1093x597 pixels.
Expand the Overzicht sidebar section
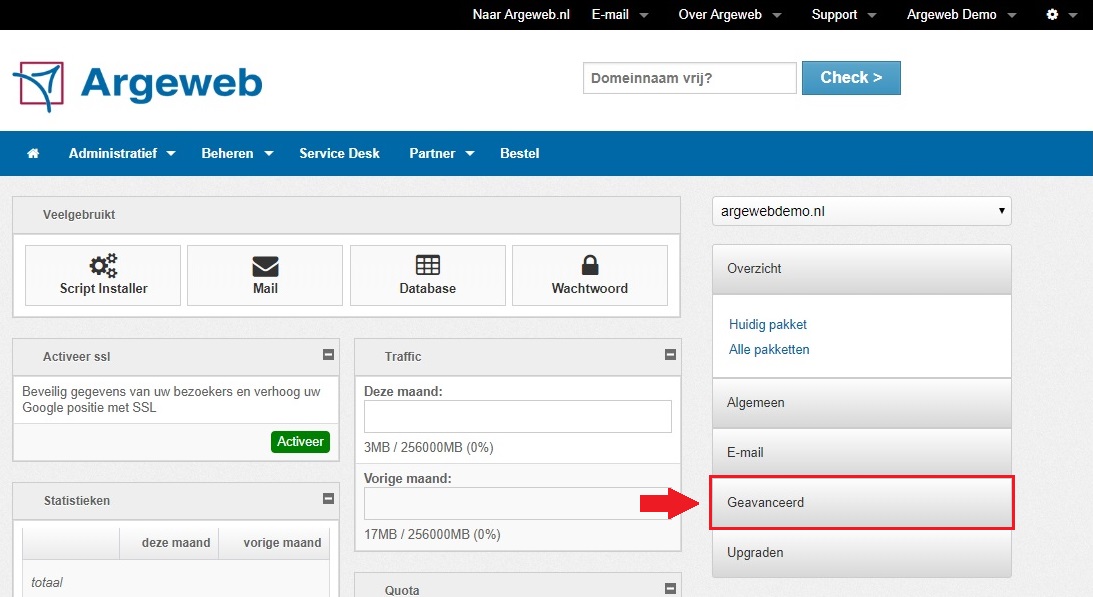click(x=862, y=269)
